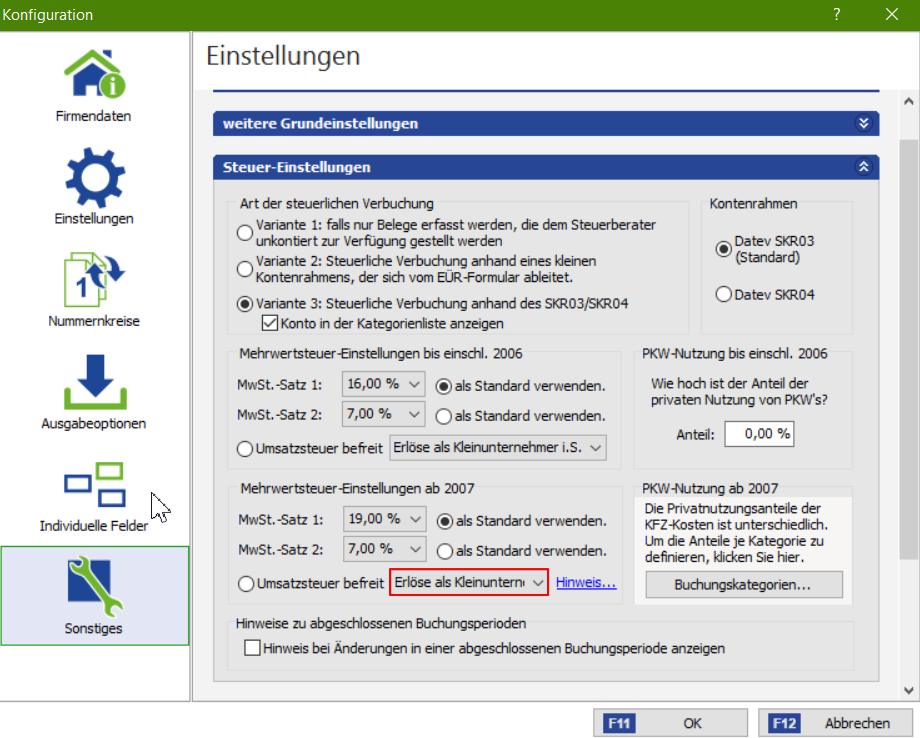Collapse the Steuer-Einstellungen section
This screenshot has width=920, height=738.
(864, 167)
